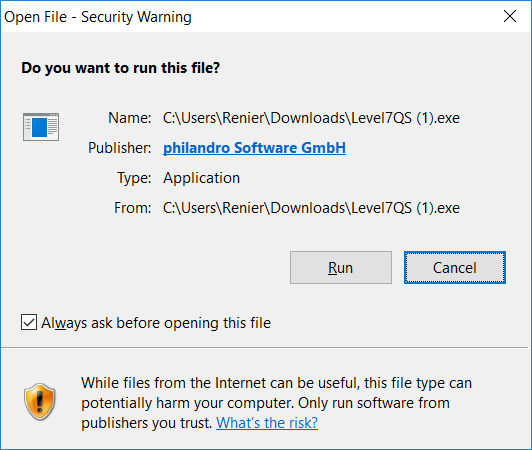Click the Name label
Screen dimensions: 532x450
130,118
